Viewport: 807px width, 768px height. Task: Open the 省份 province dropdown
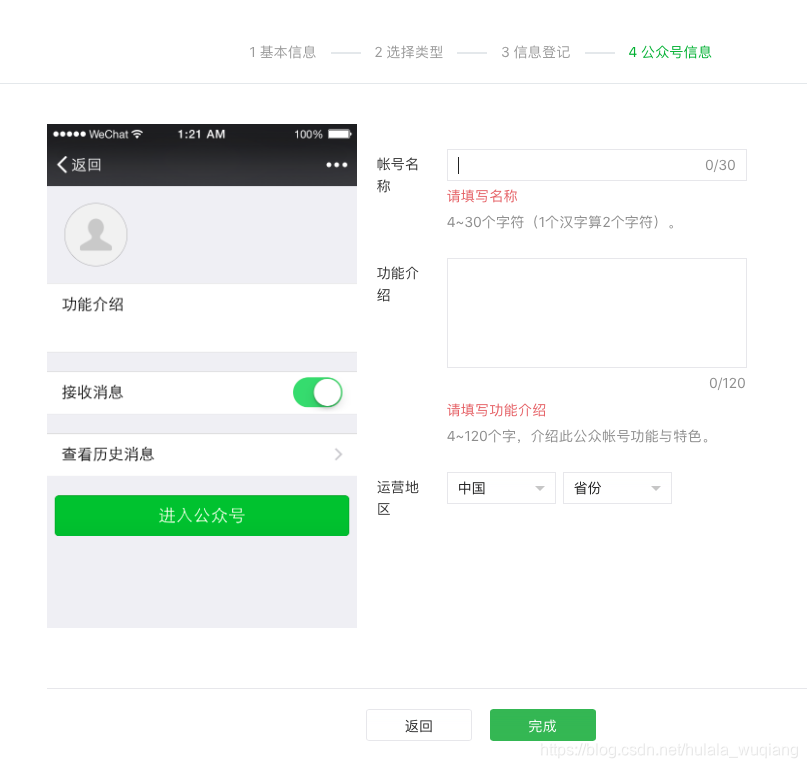point(617,488)
